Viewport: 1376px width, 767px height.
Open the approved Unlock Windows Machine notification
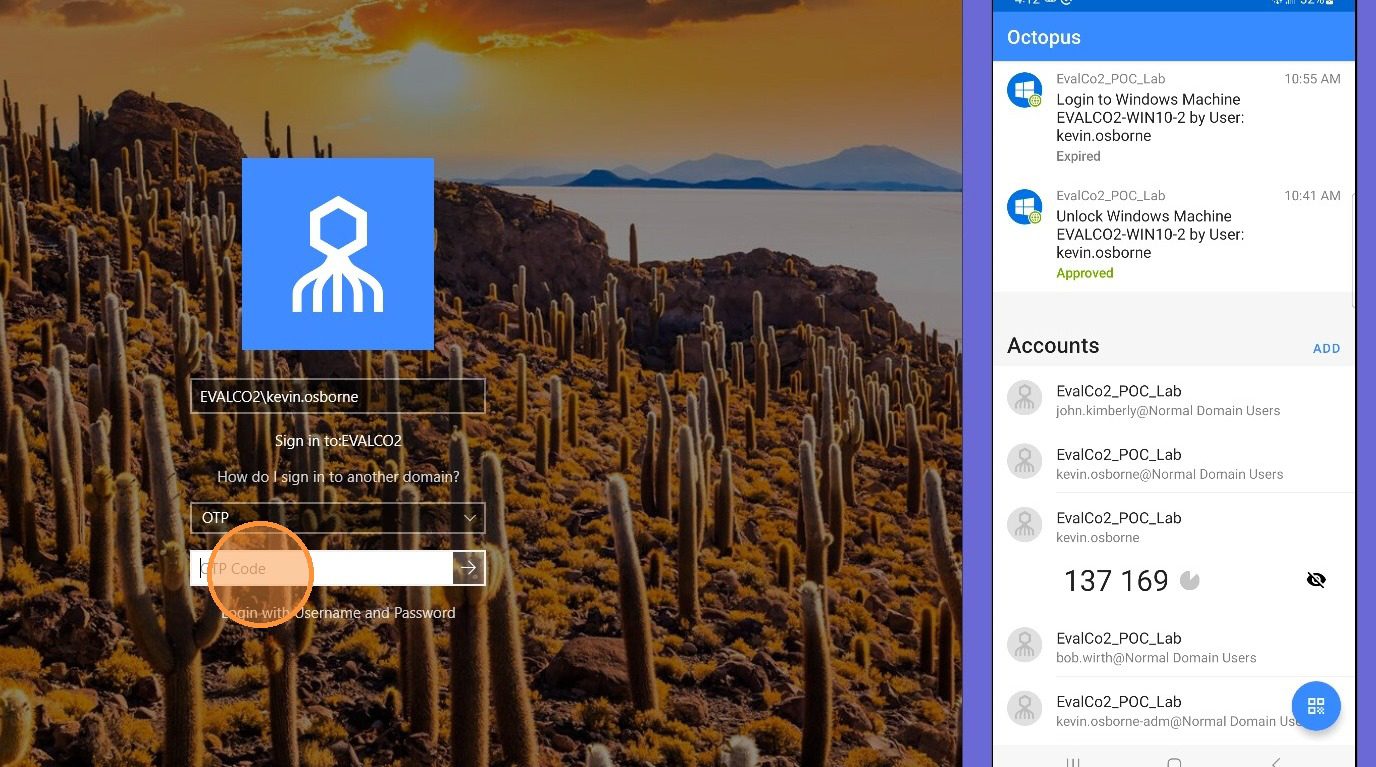1174,234
